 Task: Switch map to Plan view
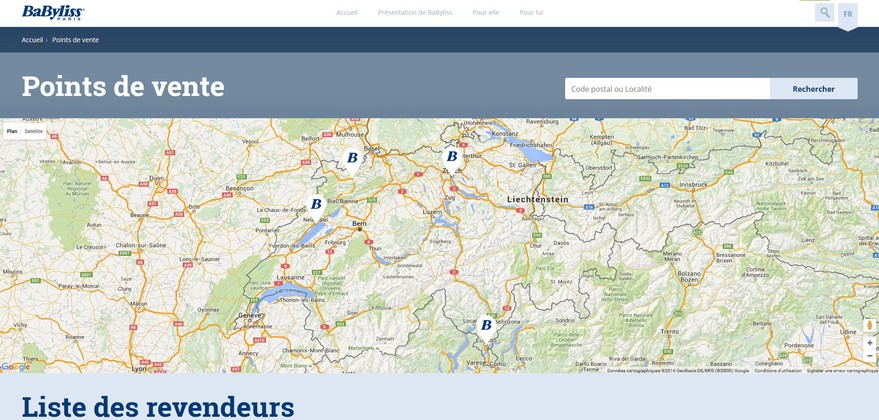pyautogui.click(x=12, y=131)
